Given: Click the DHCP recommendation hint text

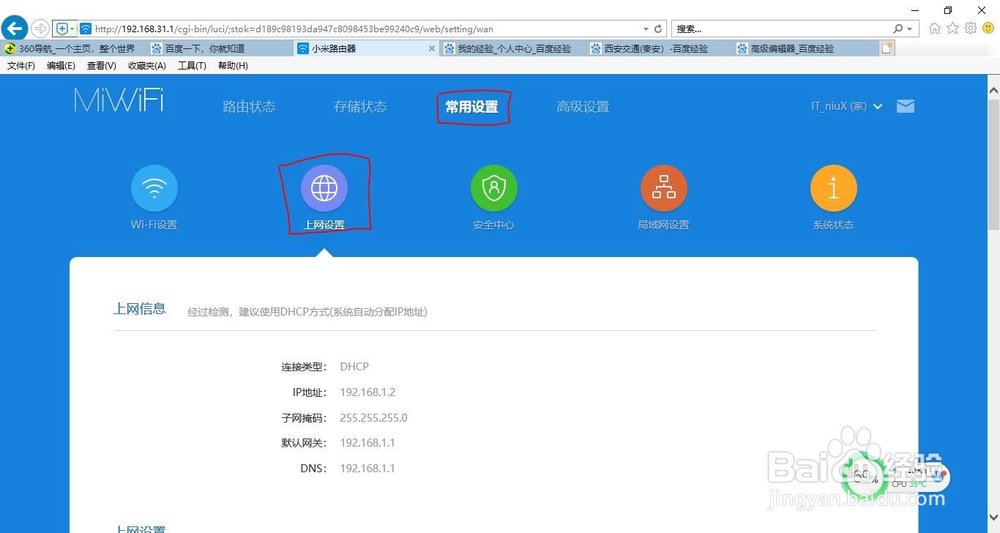Looking at the screenshot, I should tap(307, 312).
